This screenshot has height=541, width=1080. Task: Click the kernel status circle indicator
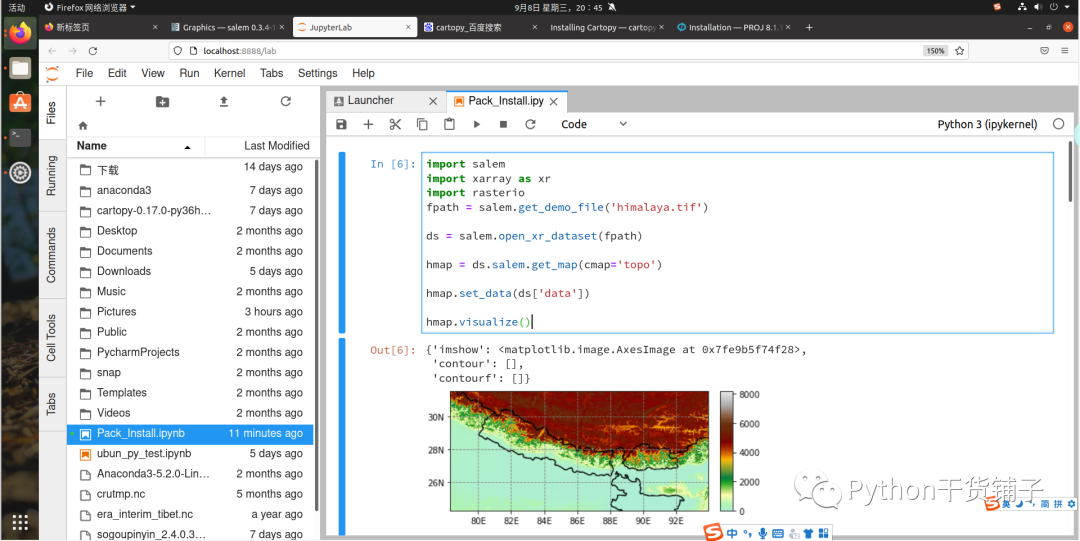(1059, 125)
